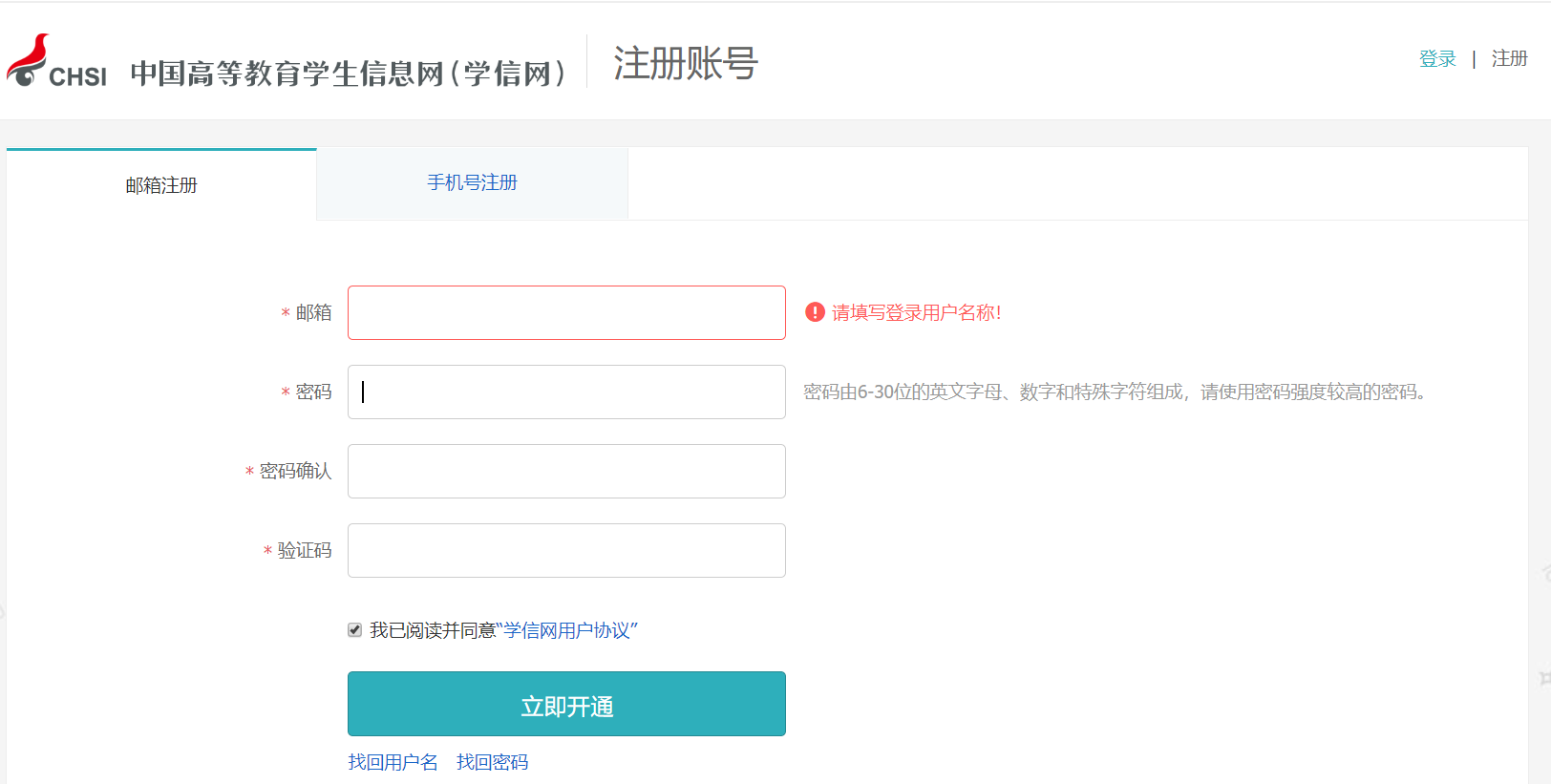
Task: Click the 请填写登录用户名称! error message
Action: pyautogui.click(x=917, y=312)
